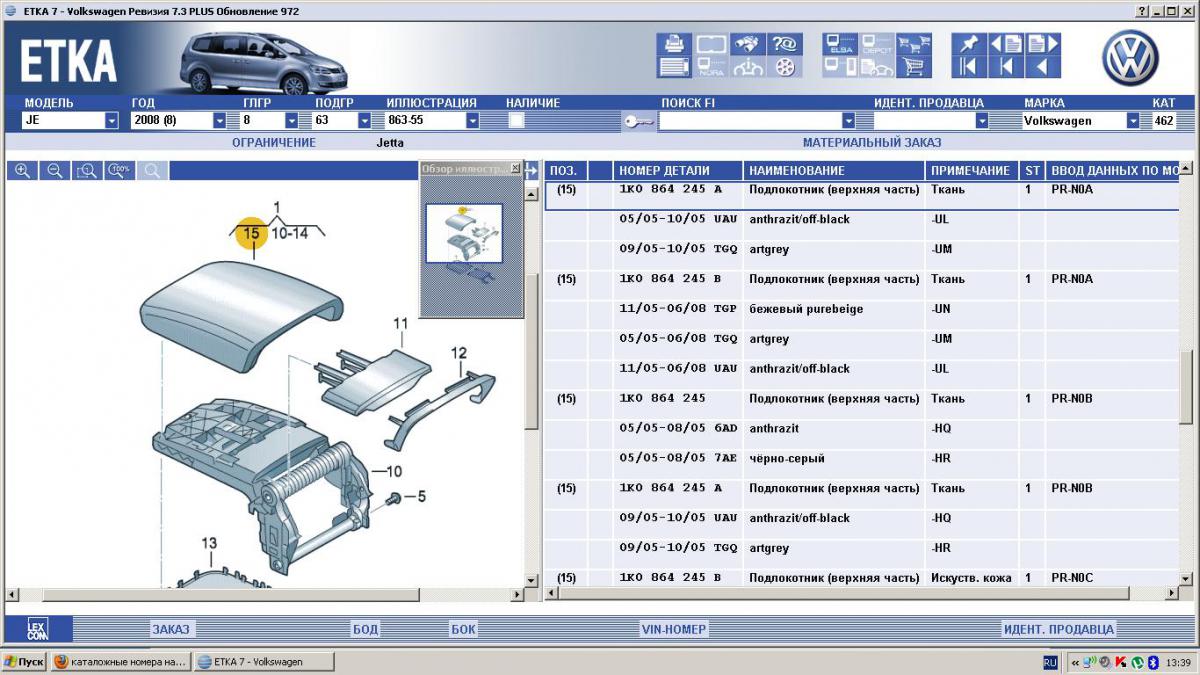Toggle the НАЛИЧИЕ checkbox

point(517,121)
